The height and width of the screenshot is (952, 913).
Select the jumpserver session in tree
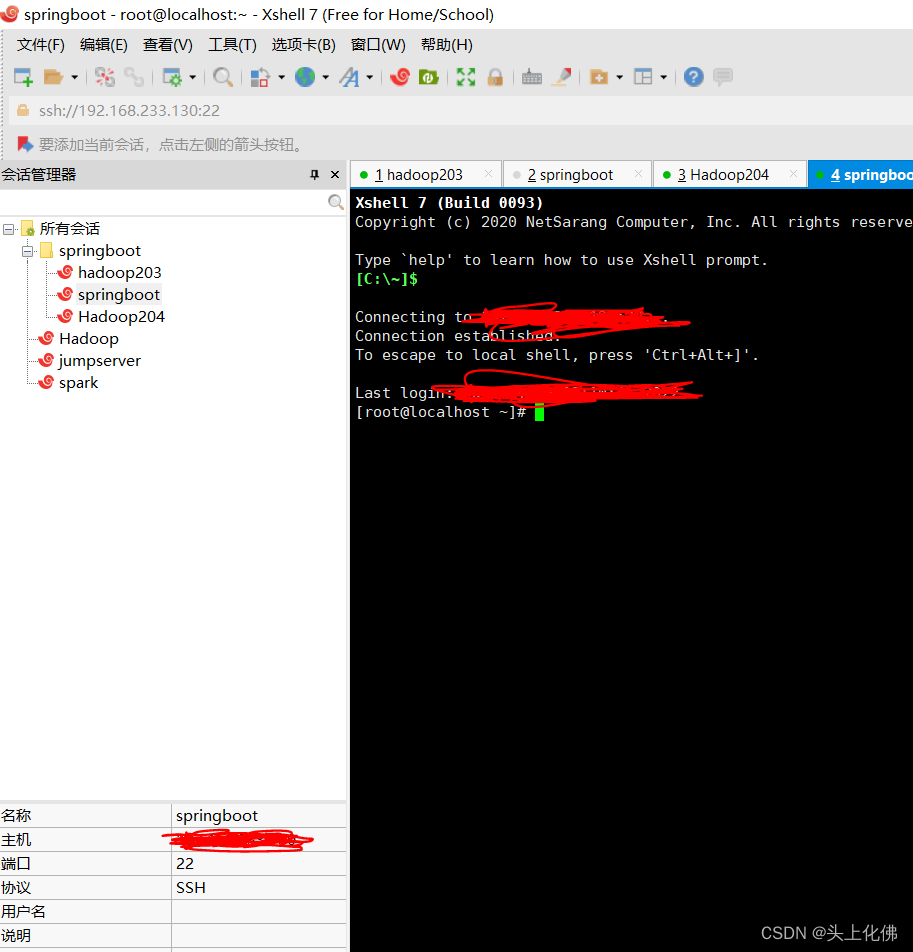coord(100,361)
